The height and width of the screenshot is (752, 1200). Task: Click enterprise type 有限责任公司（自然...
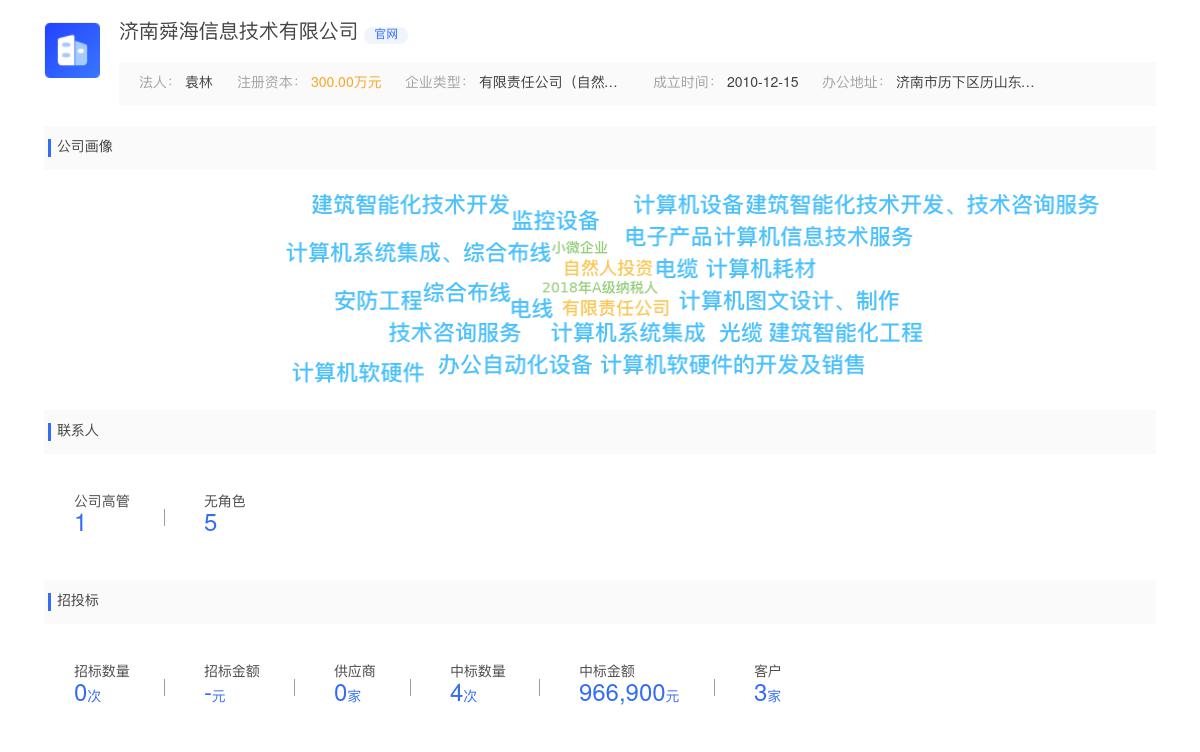[548, 83]
